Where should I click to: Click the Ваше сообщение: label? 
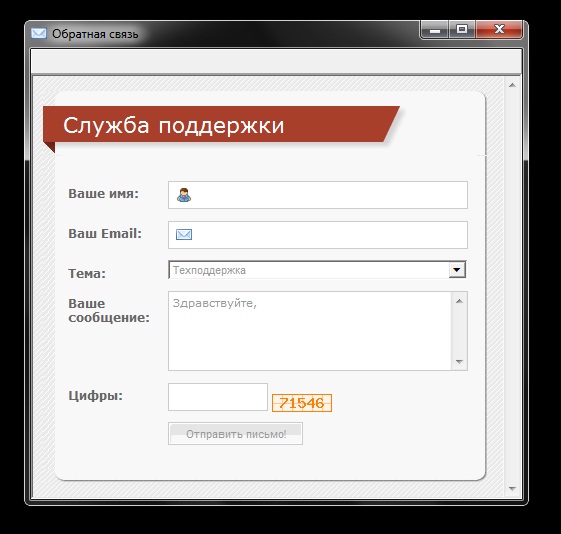tap(109, 310)
